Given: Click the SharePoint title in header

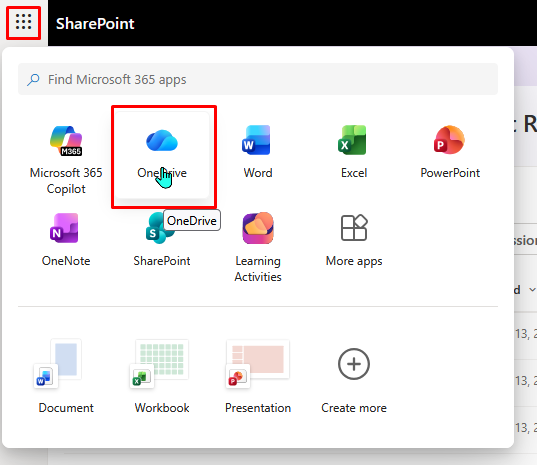Looking at the screenshot, I should click(x=95, y=24).
